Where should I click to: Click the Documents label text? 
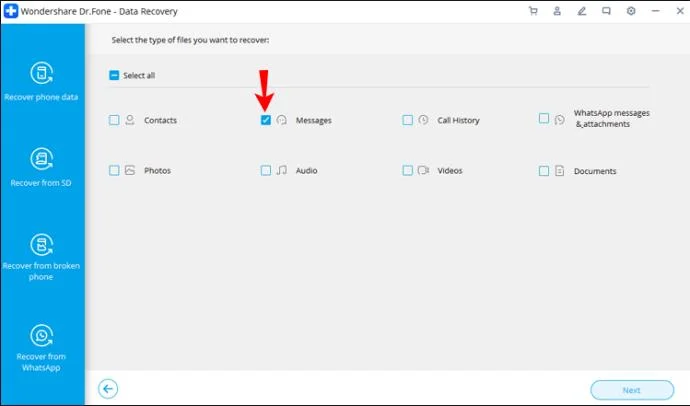[x=595, y=171]
